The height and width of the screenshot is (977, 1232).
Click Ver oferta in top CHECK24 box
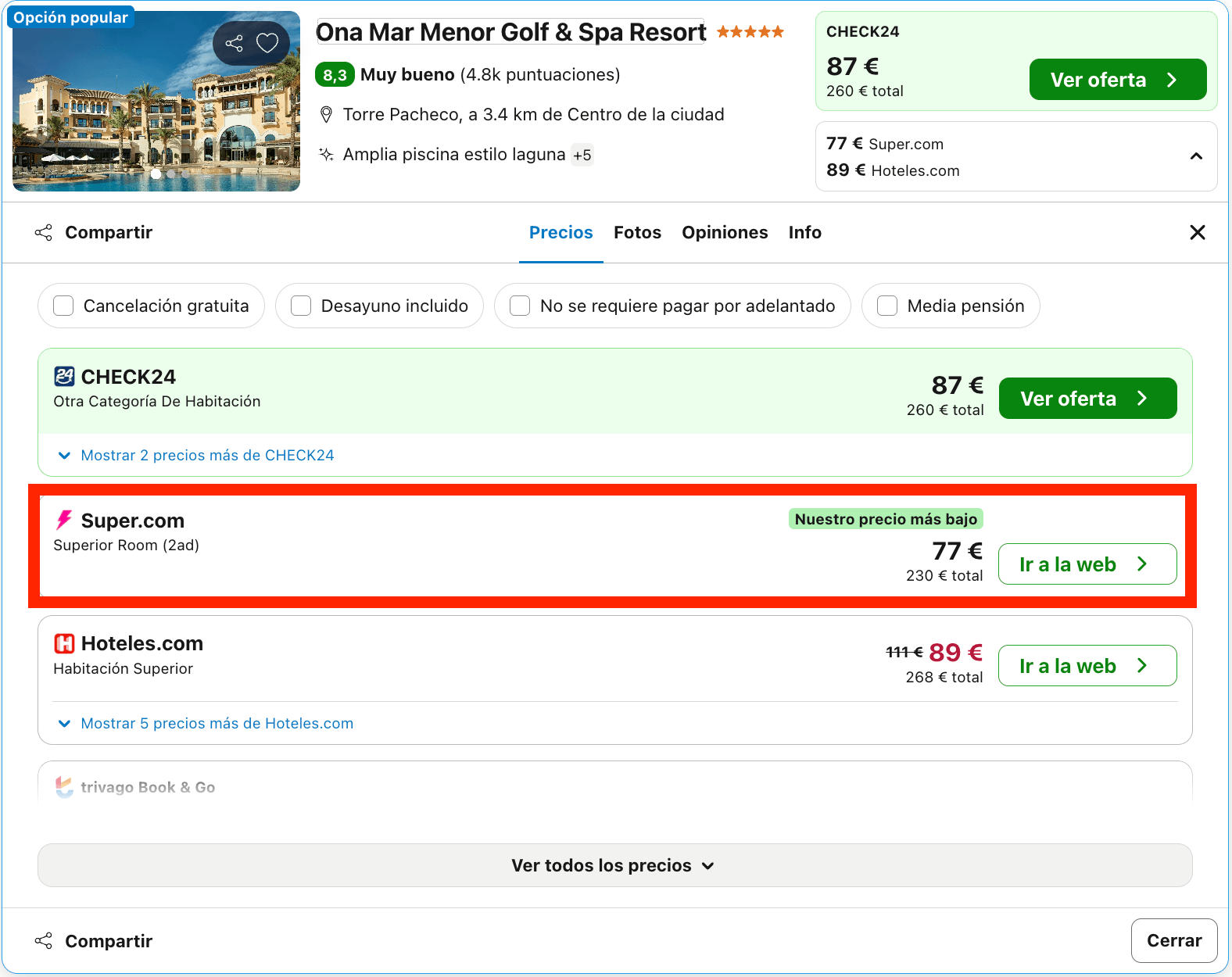[1118, 80]
